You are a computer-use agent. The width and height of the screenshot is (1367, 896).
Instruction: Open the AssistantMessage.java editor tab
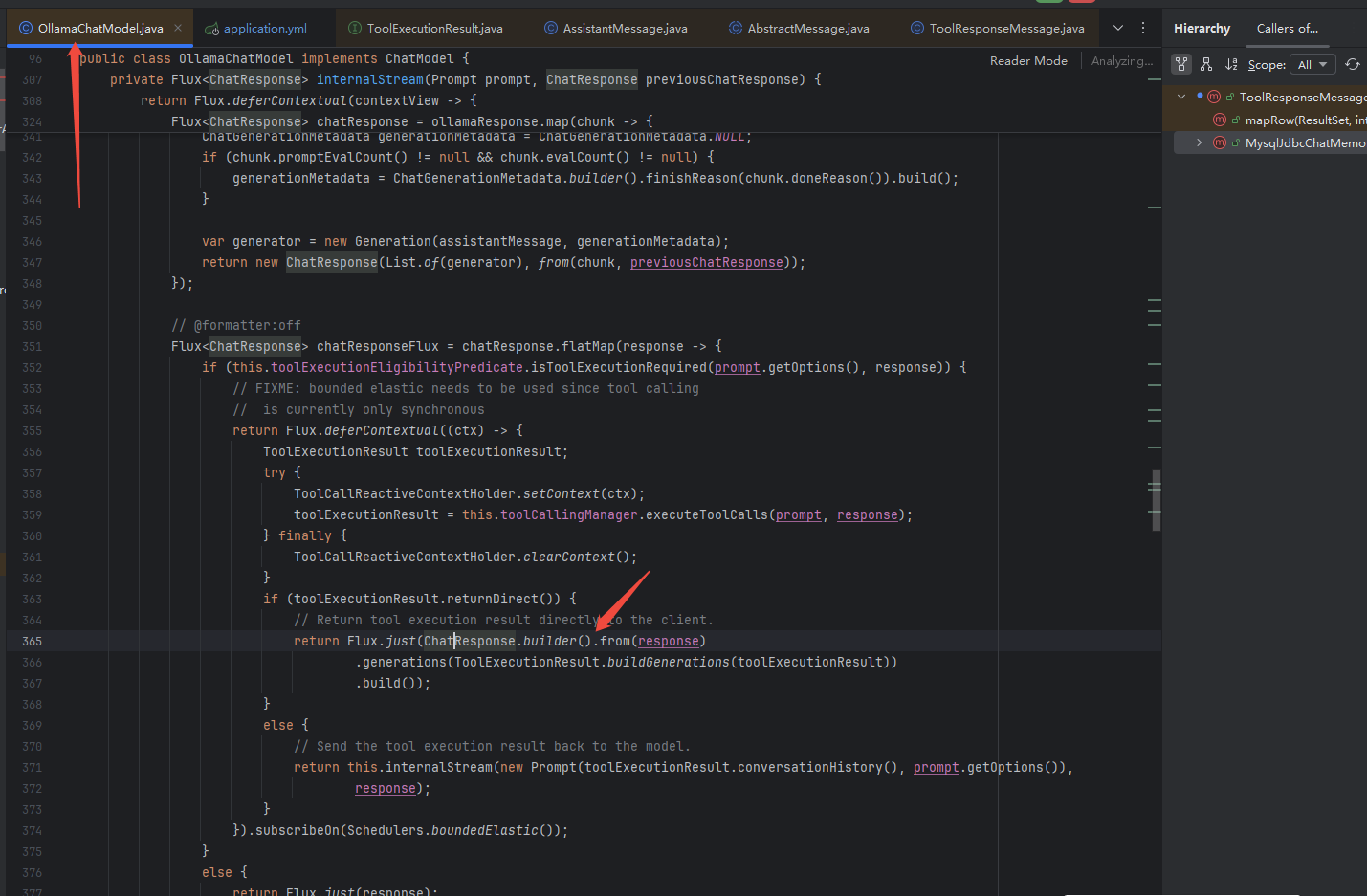(616, 29)
